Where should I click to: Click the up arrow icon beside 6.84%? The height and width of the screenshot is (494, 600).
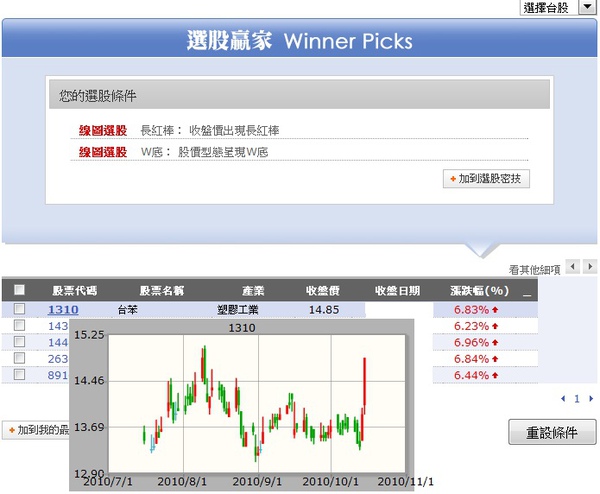495,359
